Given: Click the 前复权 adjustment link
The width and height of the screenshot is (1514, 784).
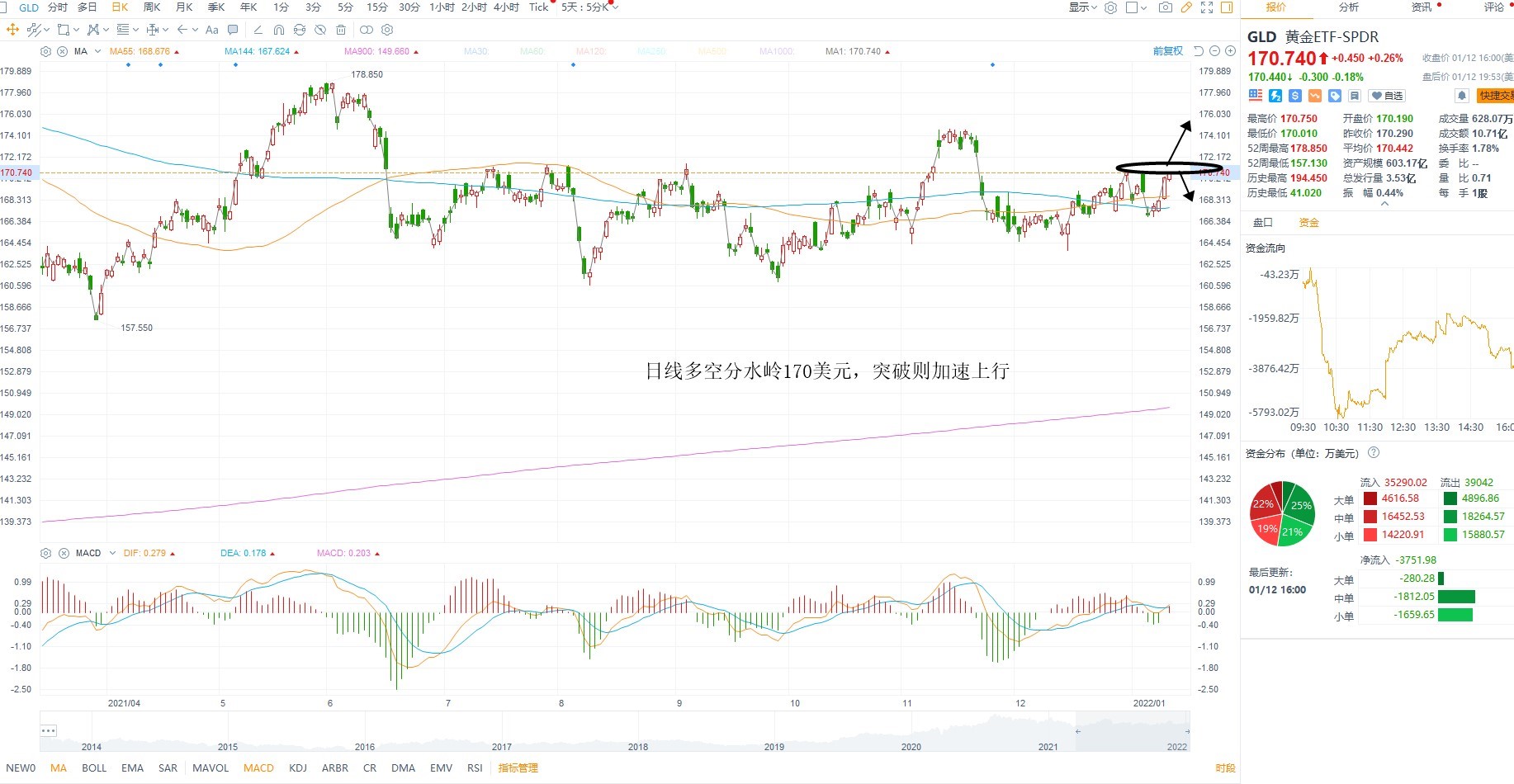Looking at the screenshot, I should pos(1168,51).
